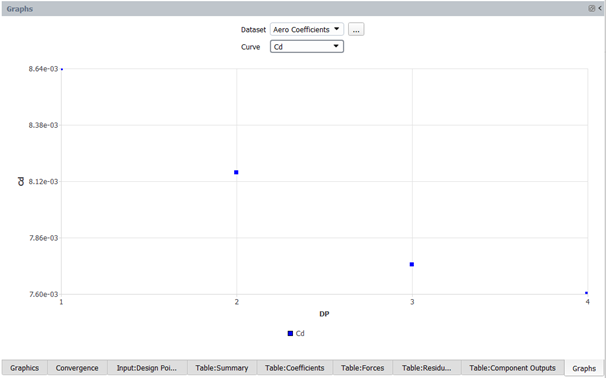This screenshot has height=378, width=606.
Task: Select the Cd data point at DP 3
Action: (x=412, y=264)
